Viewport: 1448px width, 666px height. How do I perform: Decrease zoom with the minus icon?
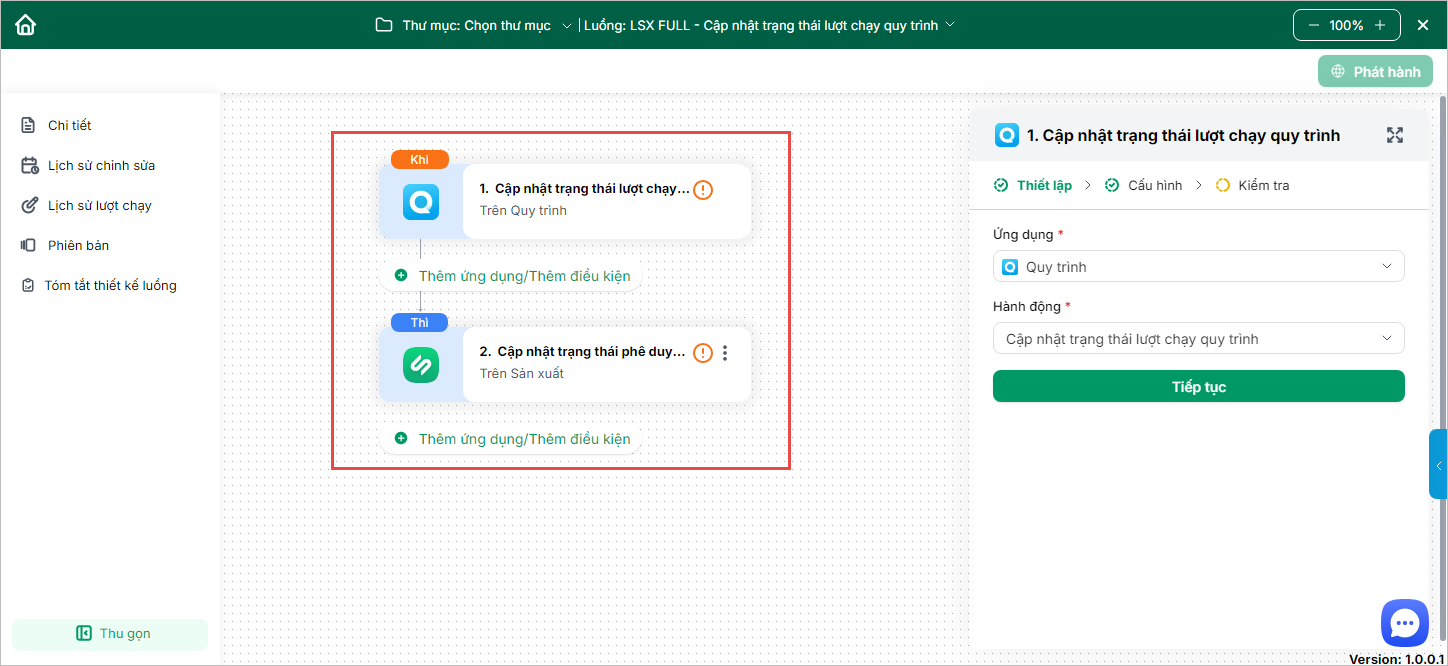1313,25
